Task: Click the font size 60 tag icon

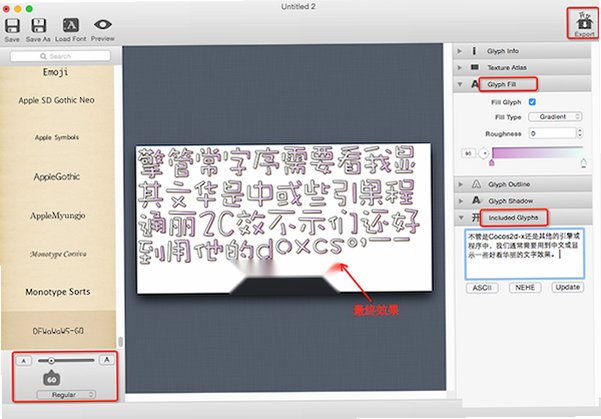Action: 52,378
